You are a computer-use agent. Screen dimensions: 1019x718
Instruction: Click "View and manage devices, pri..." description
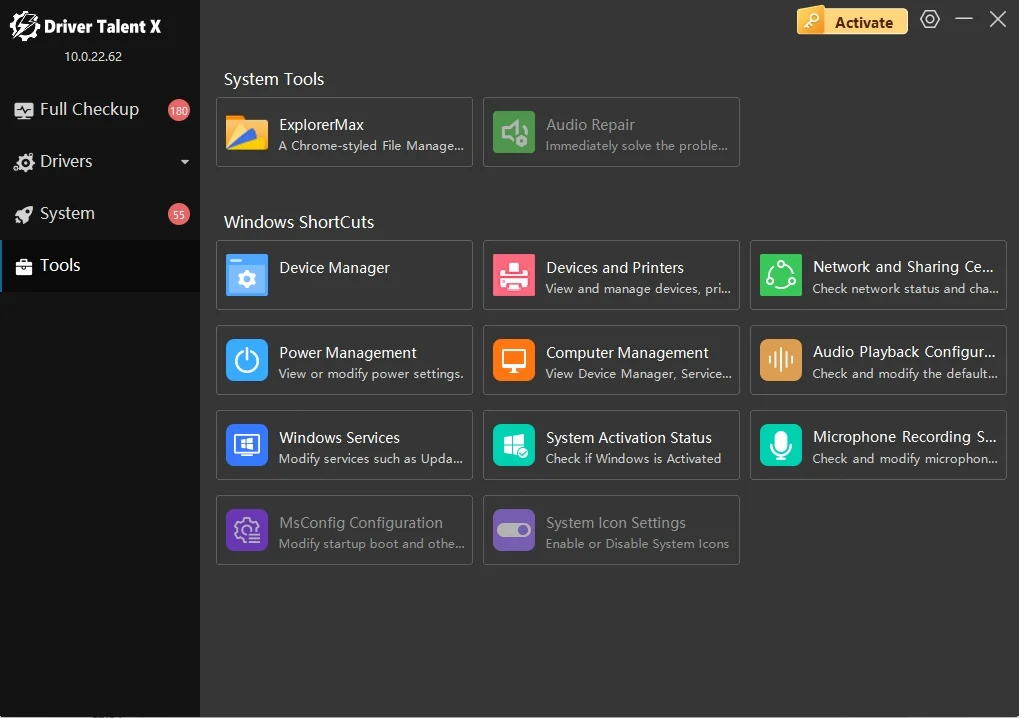638,289
